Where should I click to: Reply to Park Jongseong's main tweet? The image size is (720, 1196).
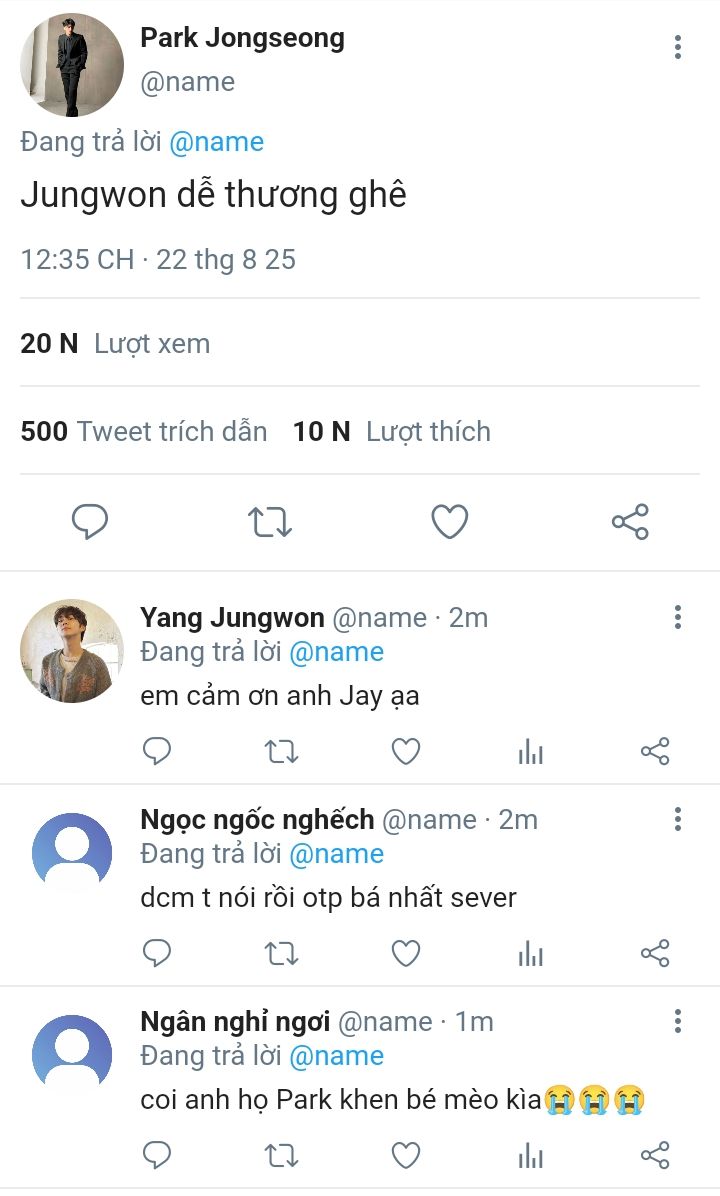tap(90, 521)
